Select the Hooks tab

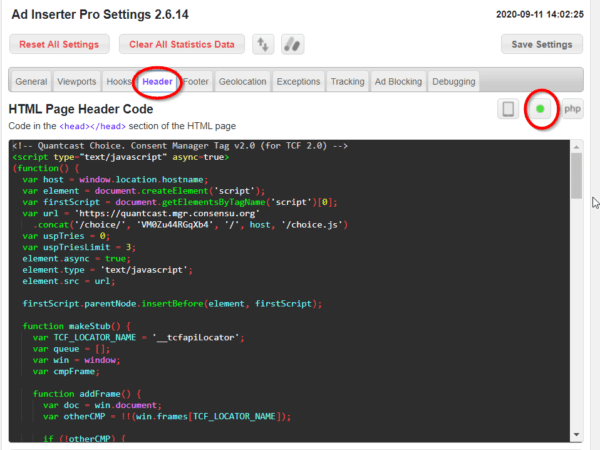tap(120, 82)
